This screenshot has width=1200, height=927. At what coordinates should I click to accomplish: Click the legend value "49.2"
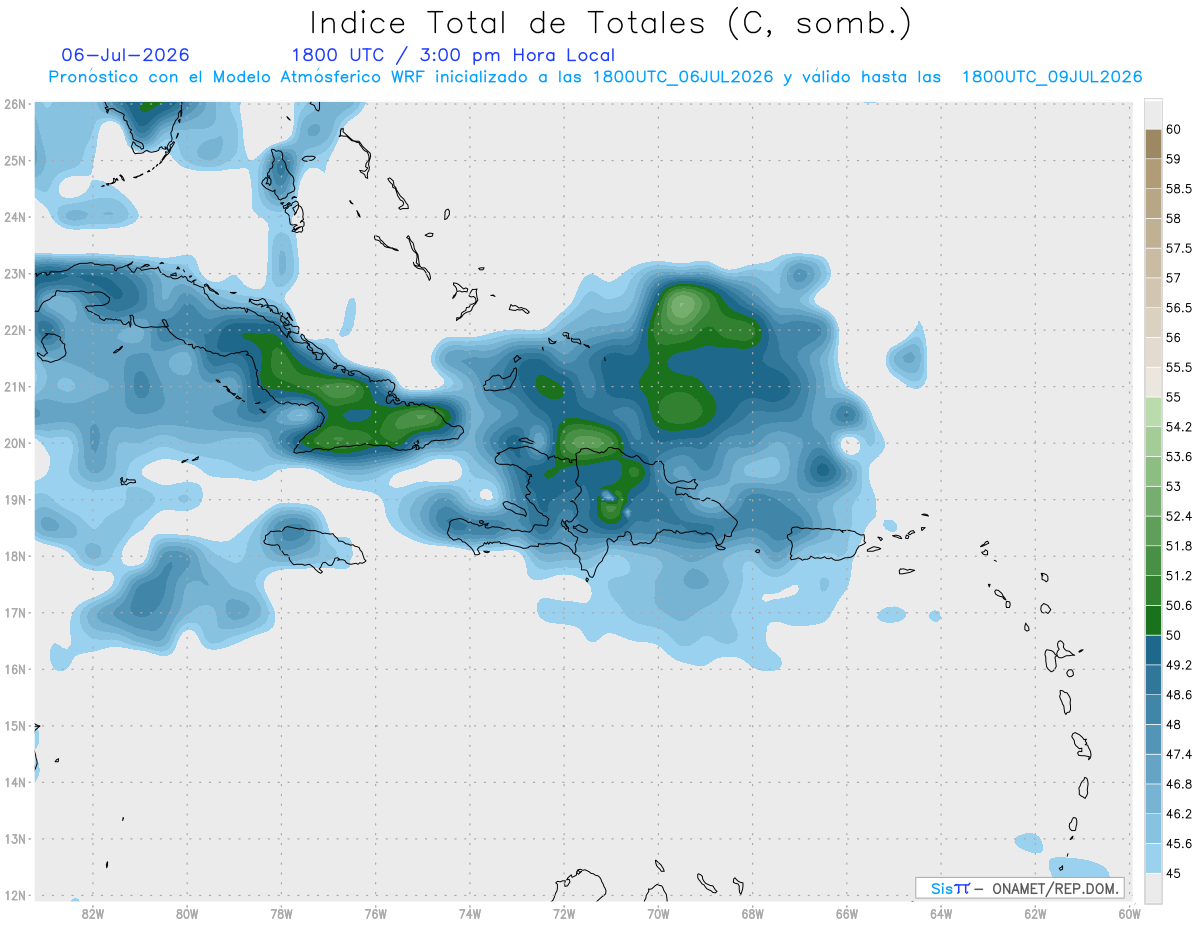click(x=1179, y=665)
